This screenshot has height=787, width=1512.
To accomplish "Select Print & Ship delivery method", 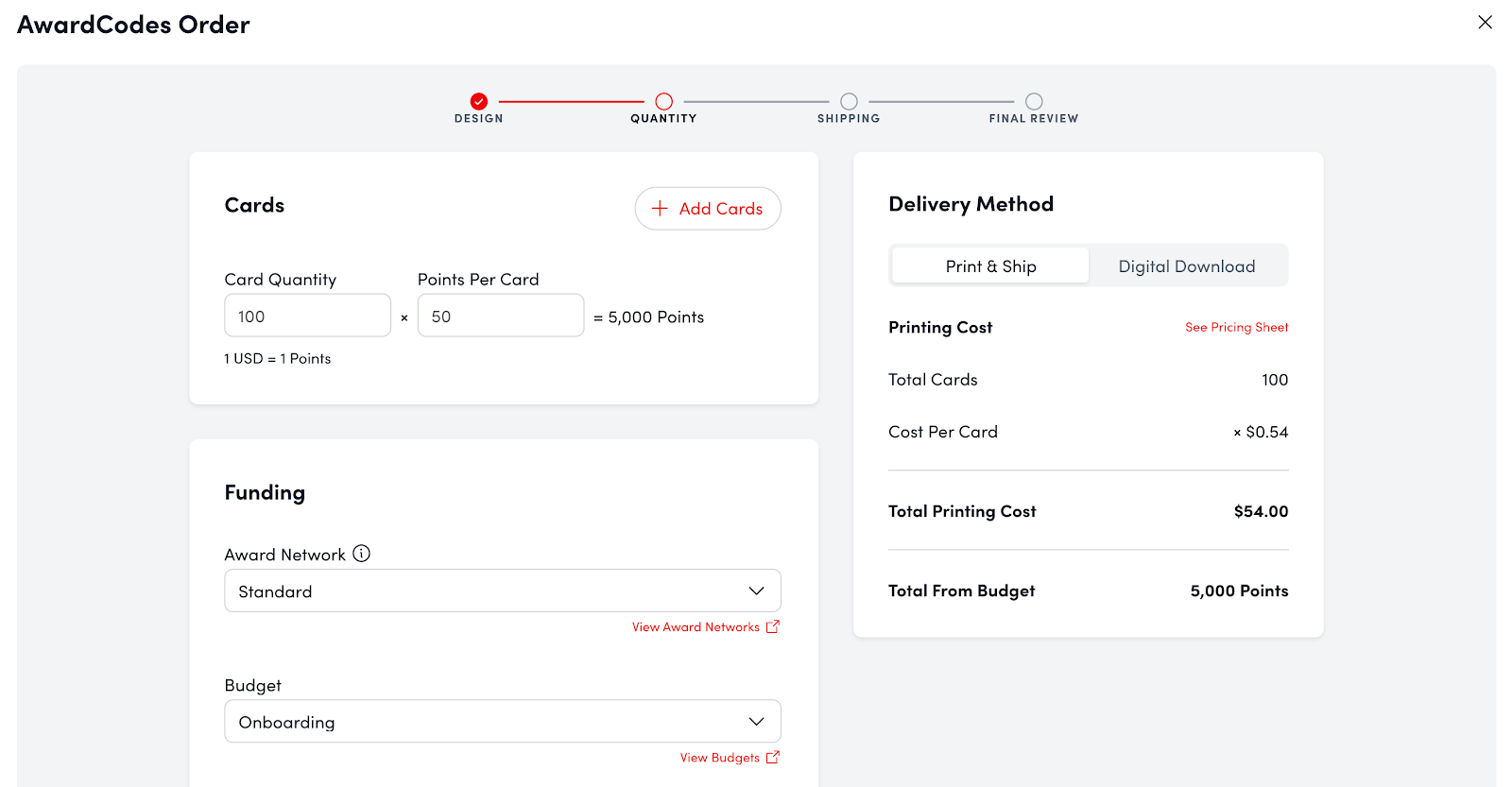I will 990,266.
